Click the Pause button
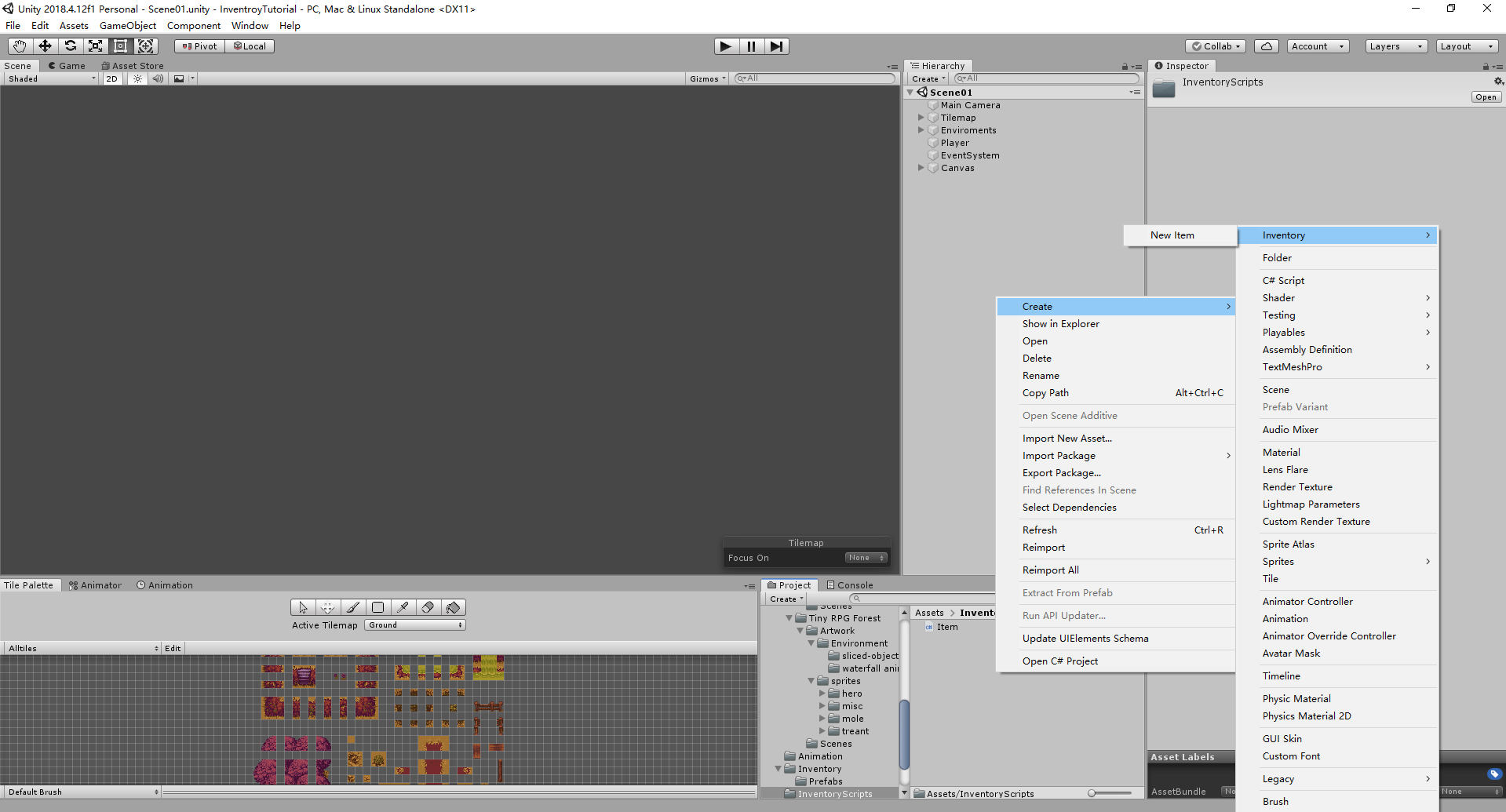1506x812 pixels. [x=751, y=46]
